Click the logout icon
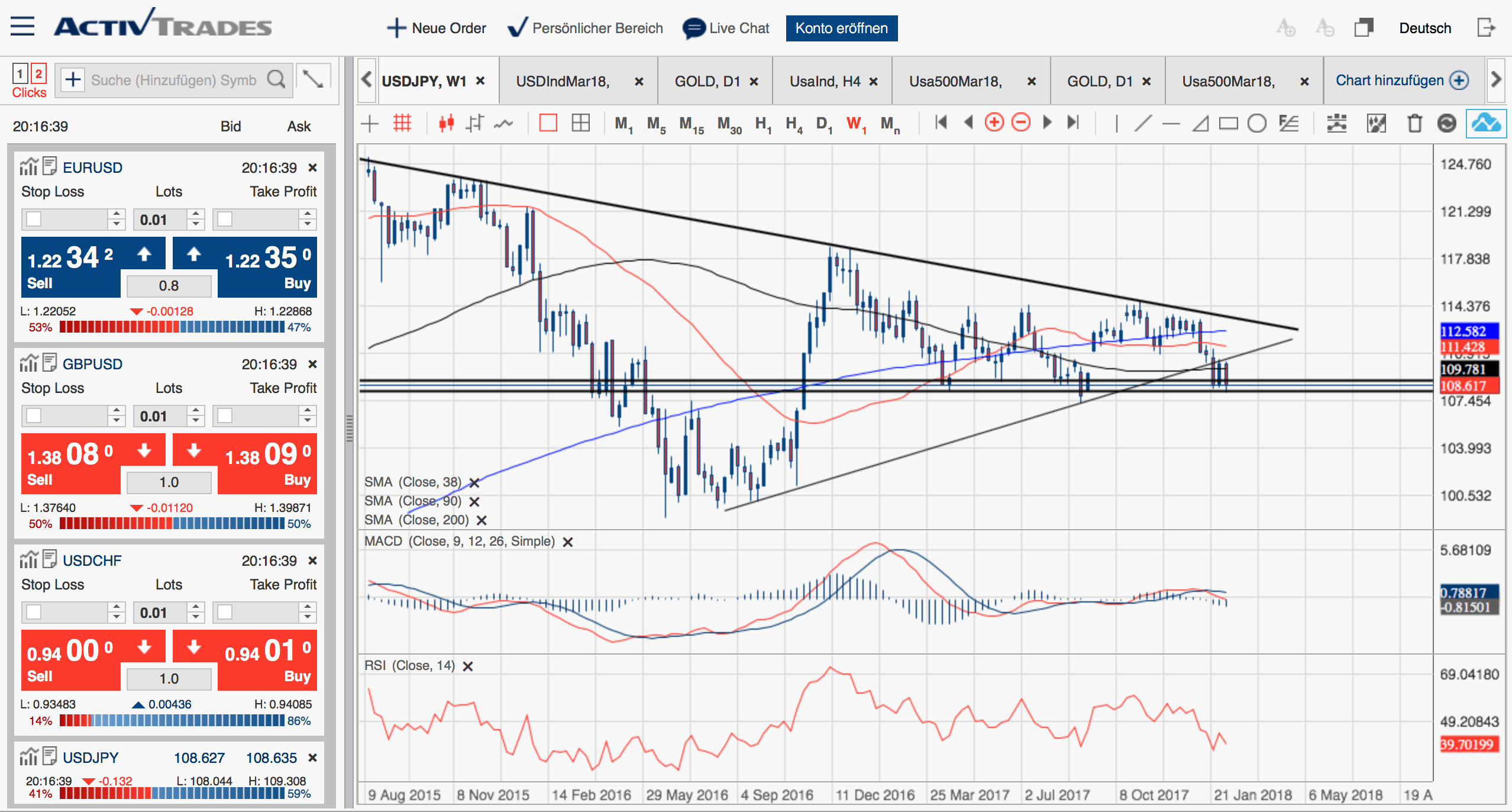Image resolution: width=1512 pixels, height=812 pixels. coord(1486,27)
